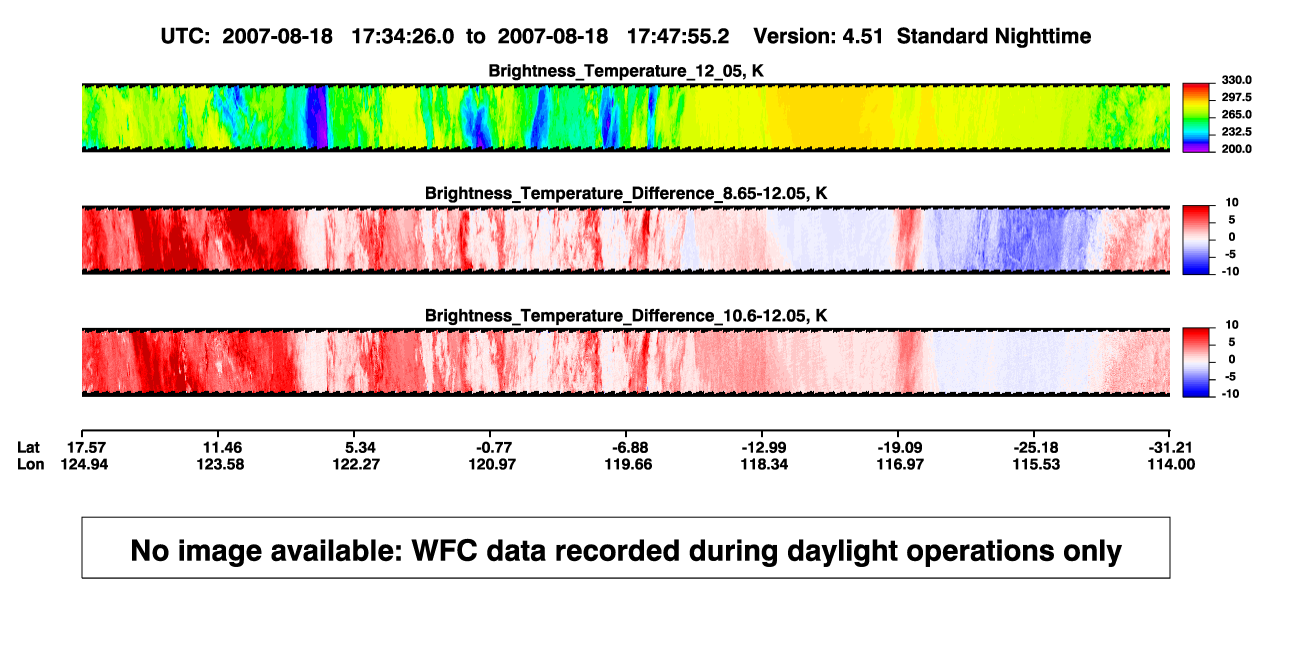Click the '297.5' color scale label

1236,97
